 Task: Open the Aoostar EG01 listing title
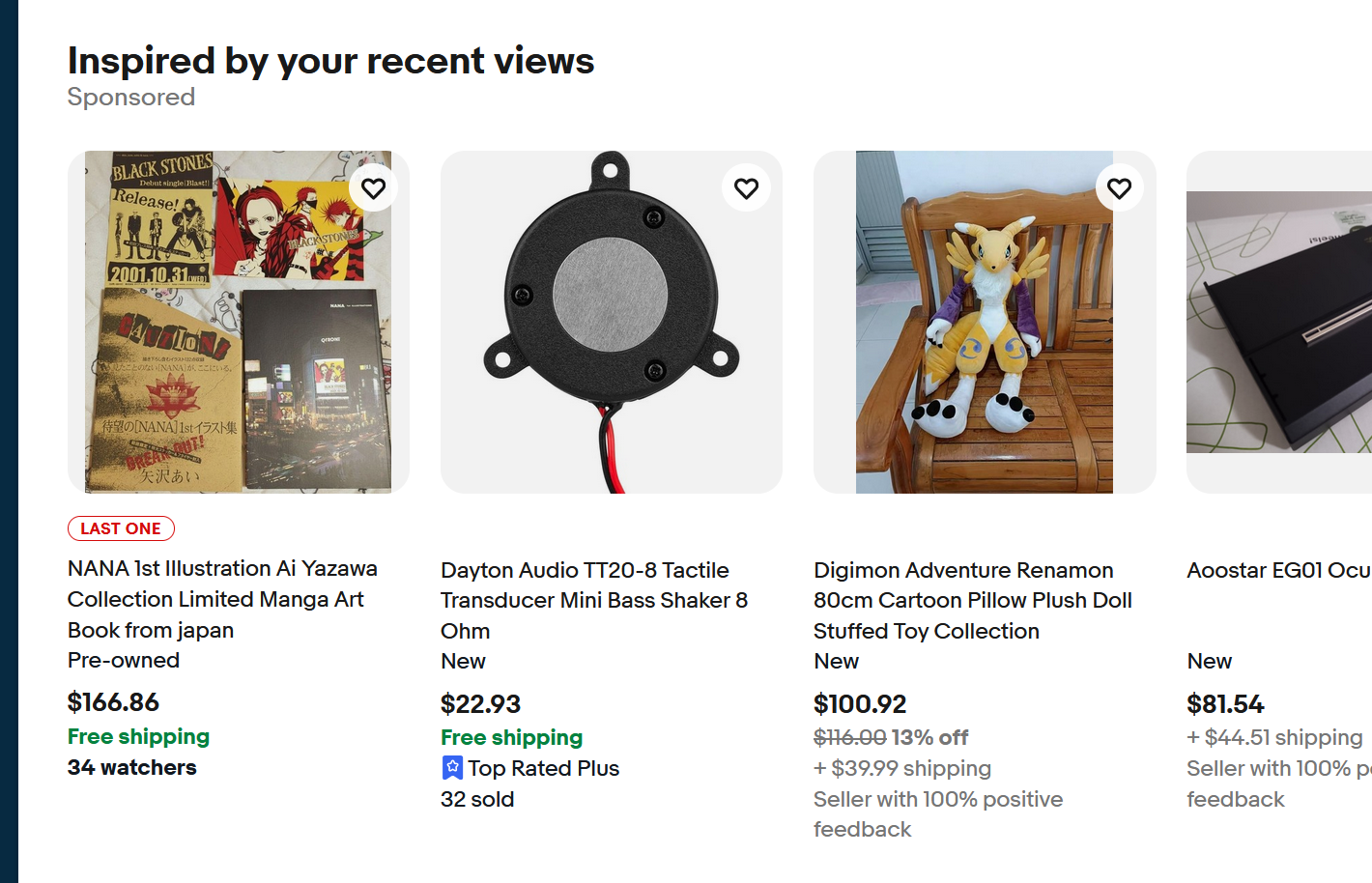coord(1278,570)
